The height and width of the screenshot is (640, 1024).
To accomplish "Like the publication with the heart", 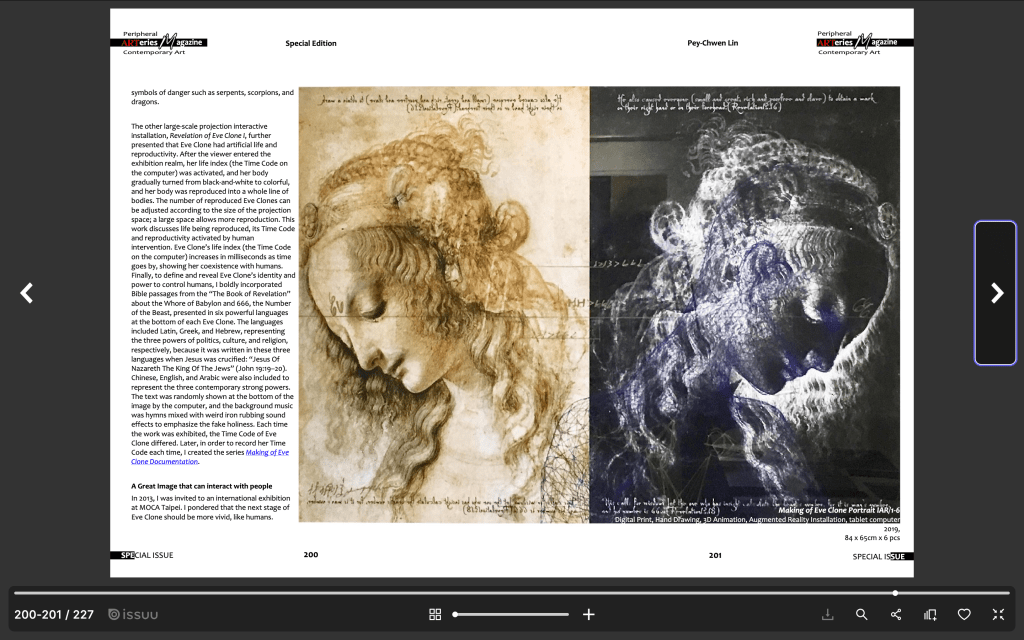I will coord(964,614).
